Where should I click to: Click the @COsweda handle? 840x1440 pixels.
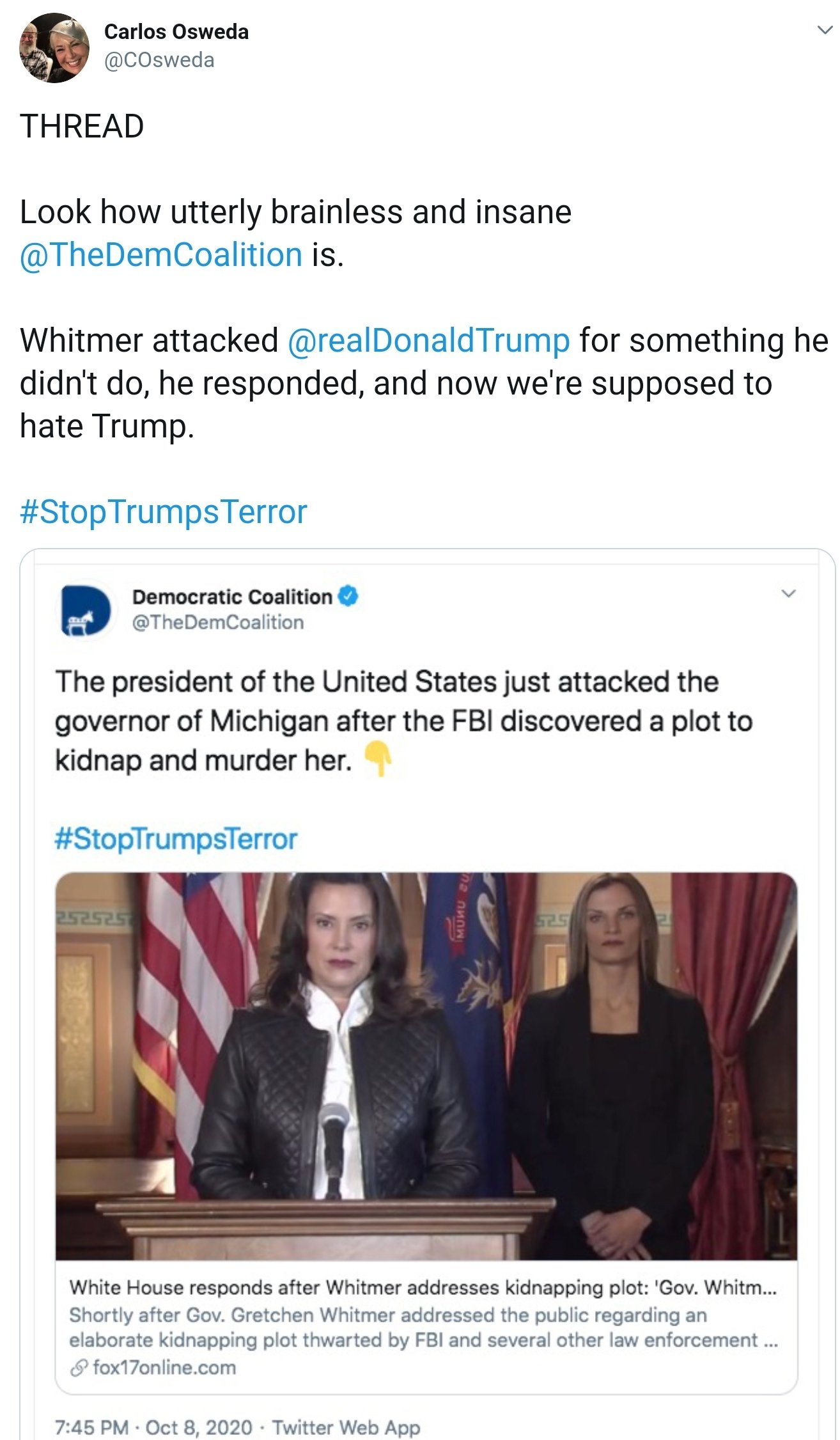pos(159,60)
